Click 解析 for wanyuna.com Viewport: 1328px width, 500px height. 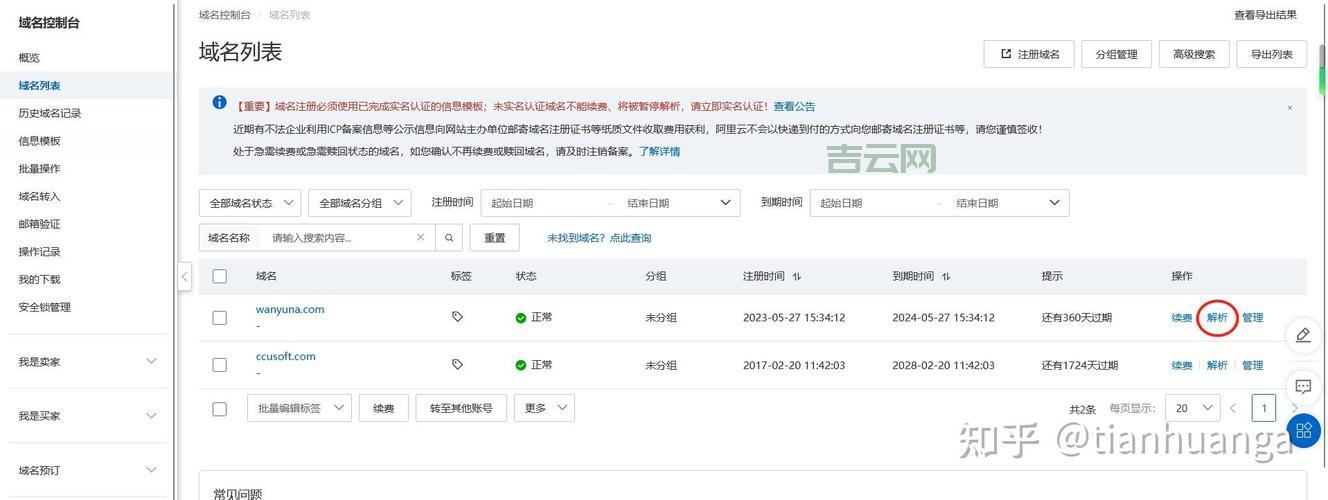click(x=1217, y=318)
